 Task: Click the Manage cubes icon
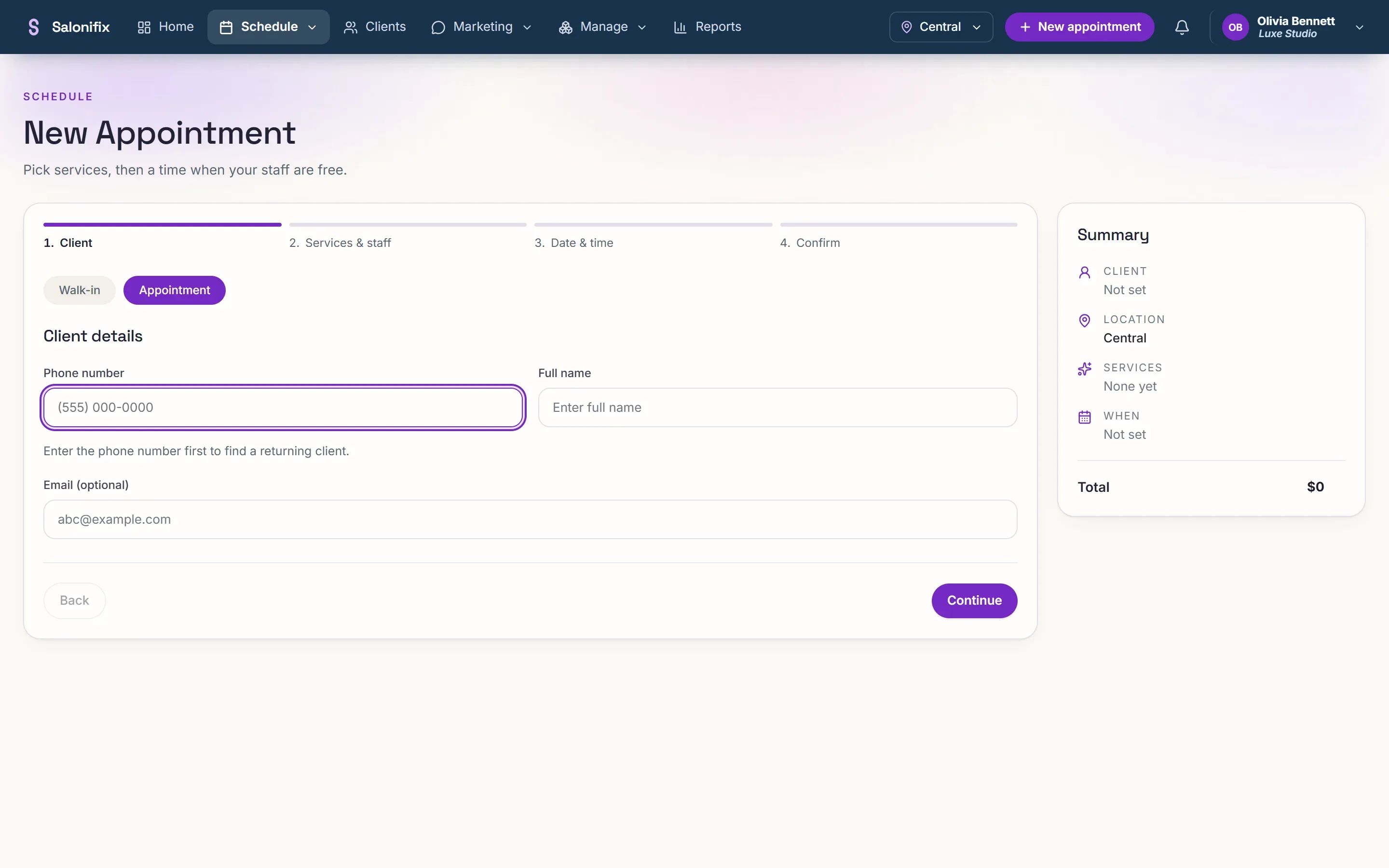pyautogui.click(x=565, y=27)
